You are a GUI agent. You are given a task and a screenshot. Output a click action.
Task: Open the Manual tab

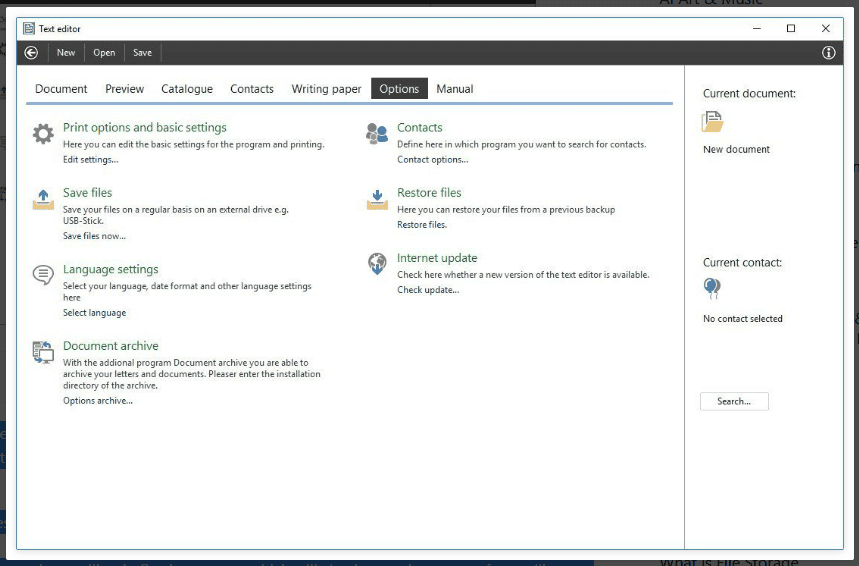(455, 89)
